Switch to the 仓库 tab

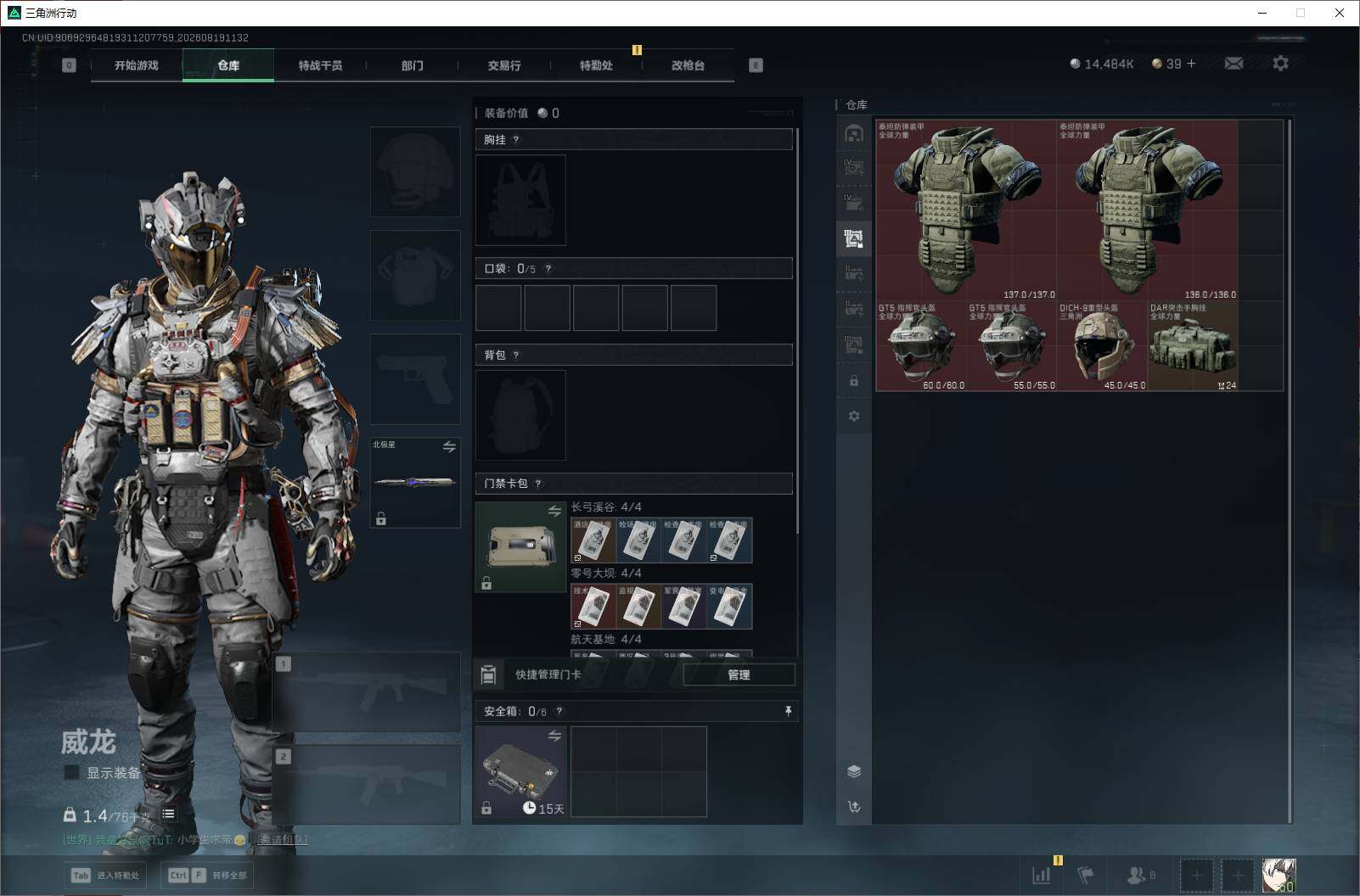tap(228, 65)
